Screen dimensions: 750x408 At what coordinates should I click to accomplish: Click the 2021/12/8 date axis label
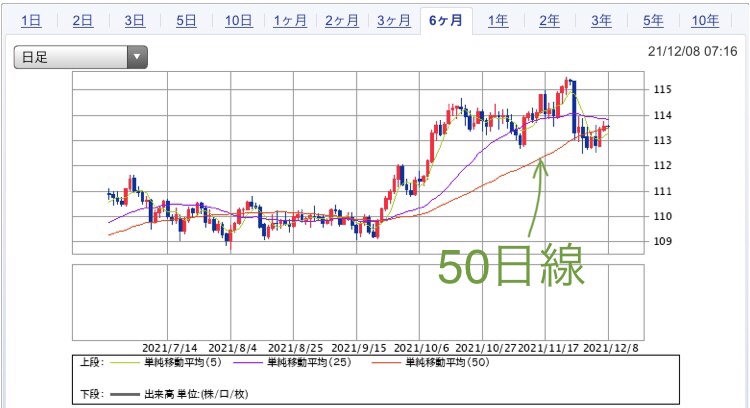[610, 348]
